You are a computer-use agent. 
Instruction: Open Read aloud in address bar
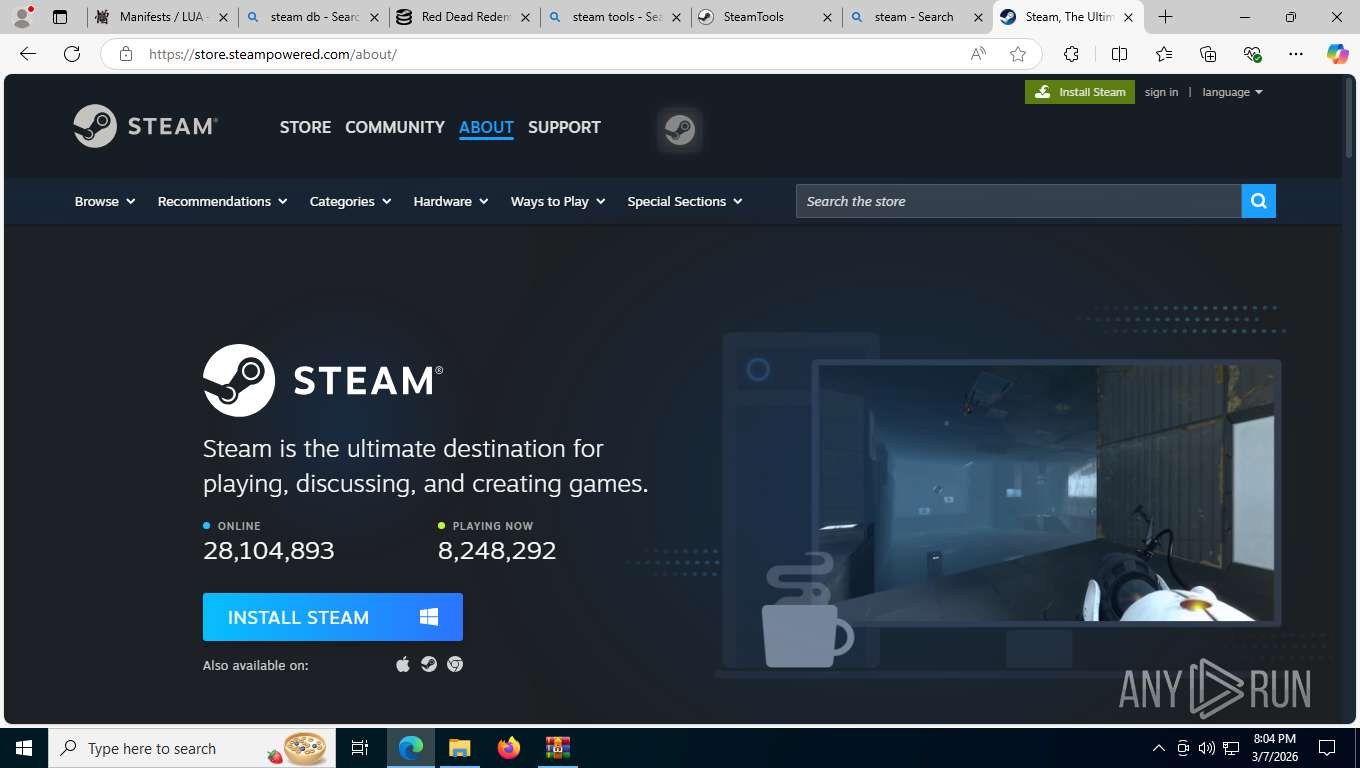978,54
